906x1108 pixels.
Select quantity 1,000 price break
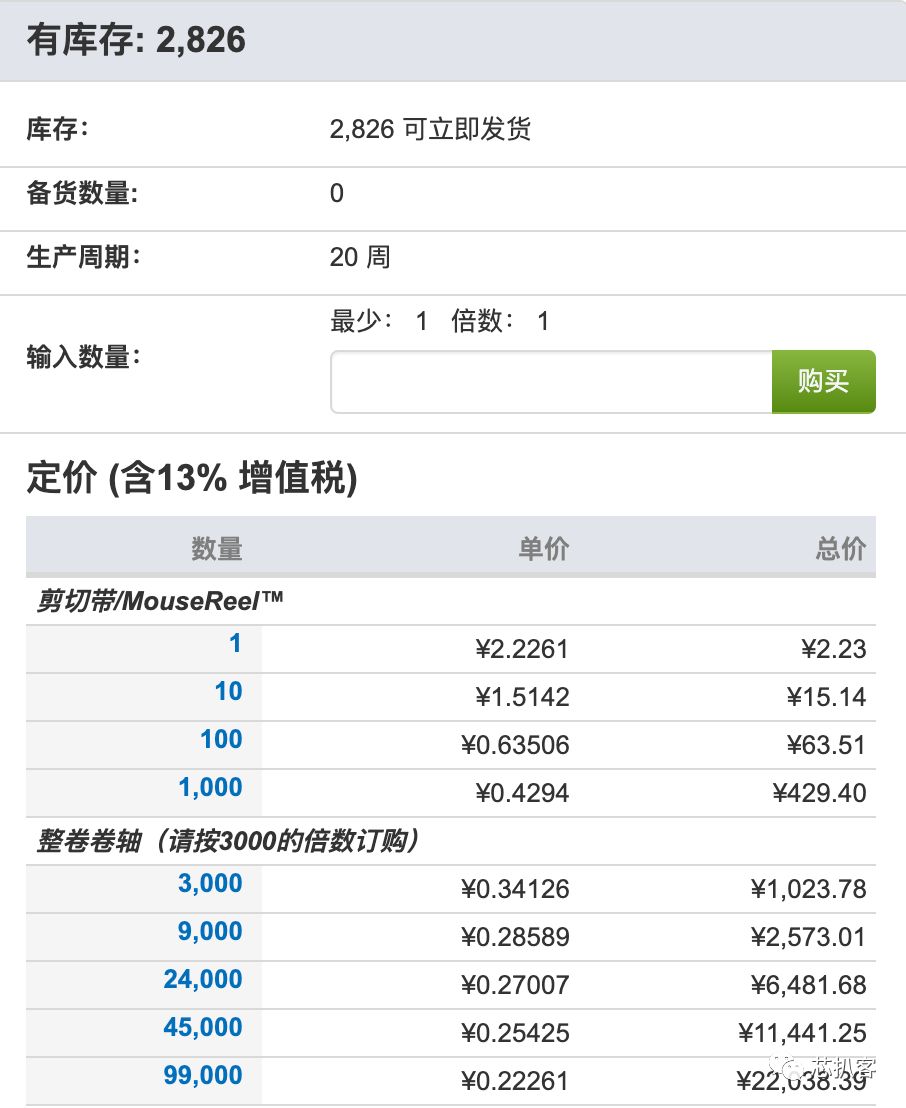[x=211, y=788]
